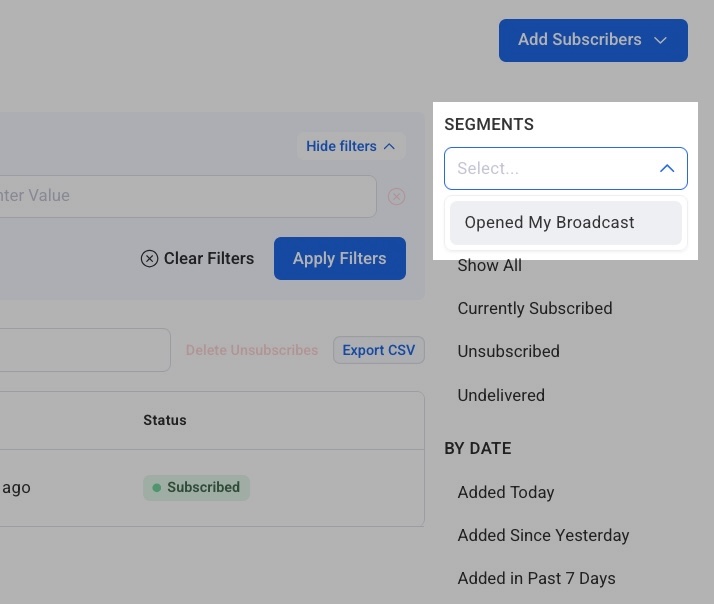714x604 pixels.
Task: Filter by Added Since Yesterday
Action: (x=543, y=535)
